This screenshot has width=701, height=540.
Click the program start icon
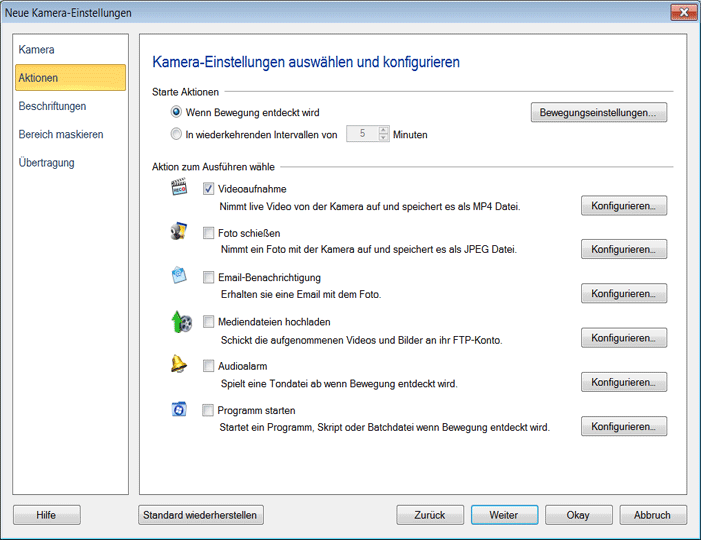(x=180, y=409)
